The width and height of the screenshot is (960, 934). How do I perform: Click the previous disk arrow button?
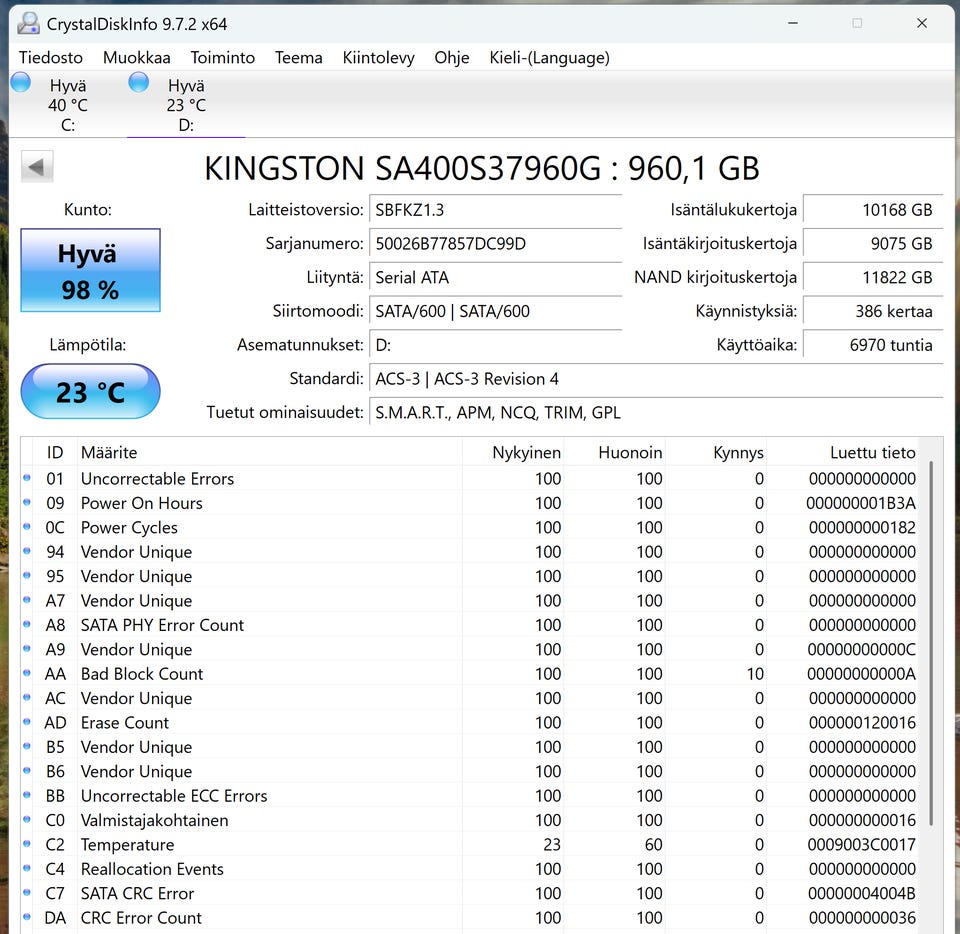(x=37, y=167)
